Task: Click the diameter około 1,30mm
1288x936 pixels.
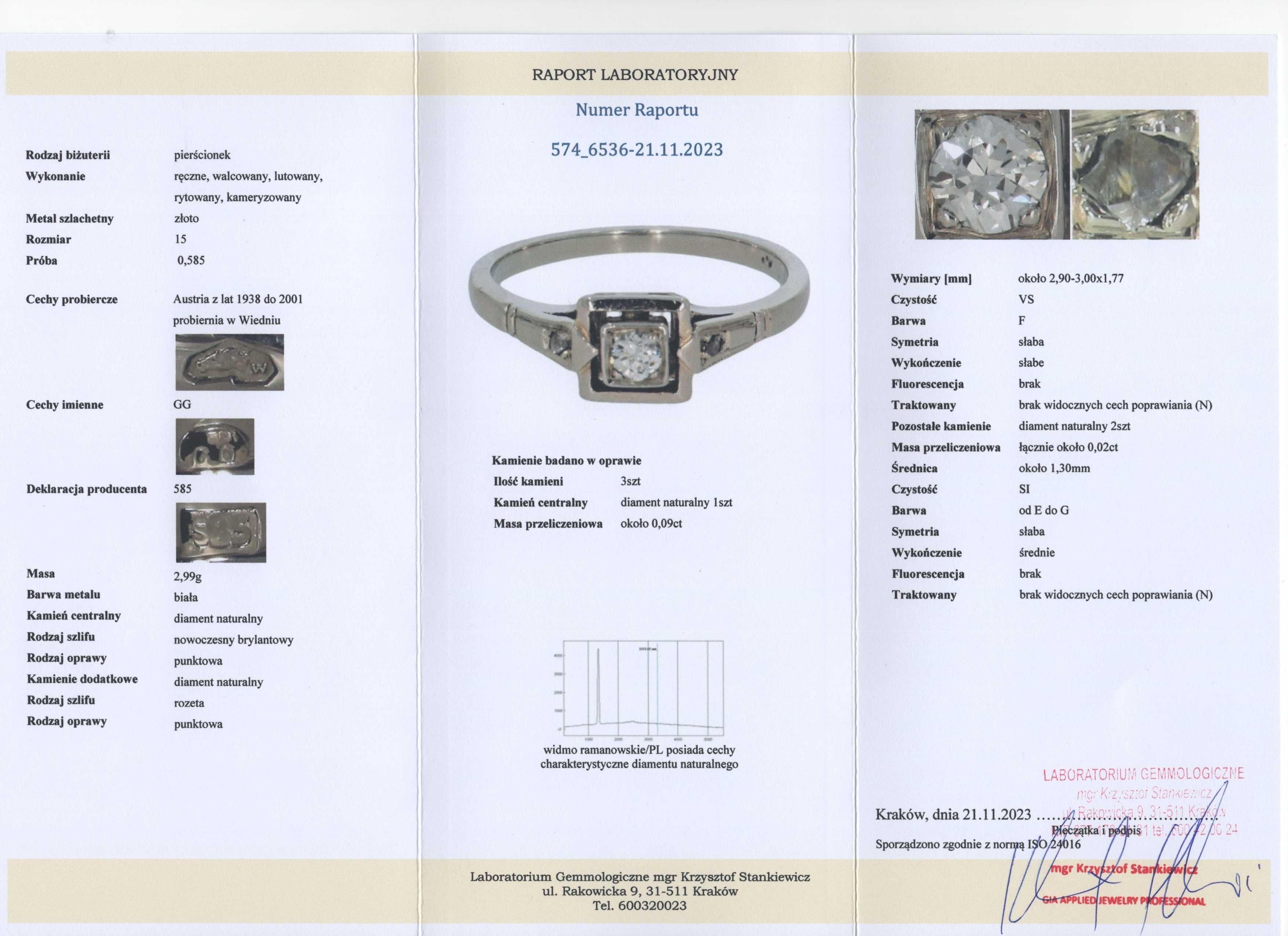Action: click(x=1054, y=468)
